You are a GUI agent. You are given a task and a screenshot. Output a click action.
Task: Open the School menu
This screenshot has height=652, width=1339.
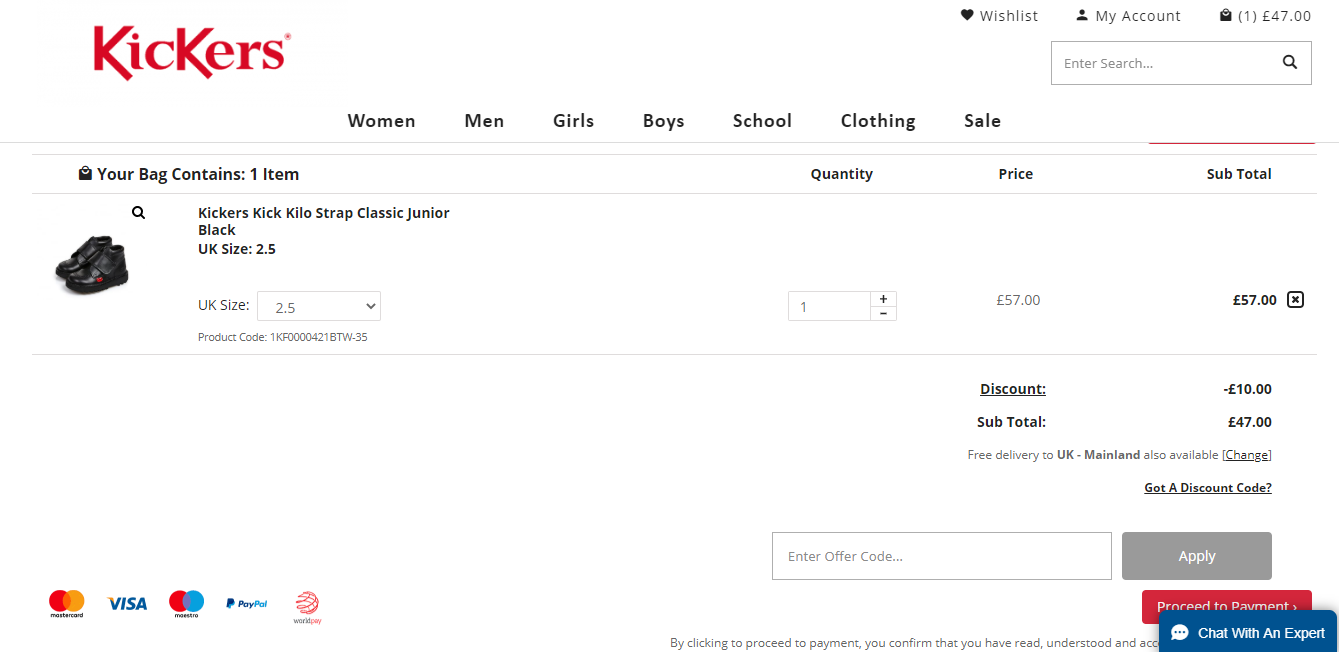(762, 121)
